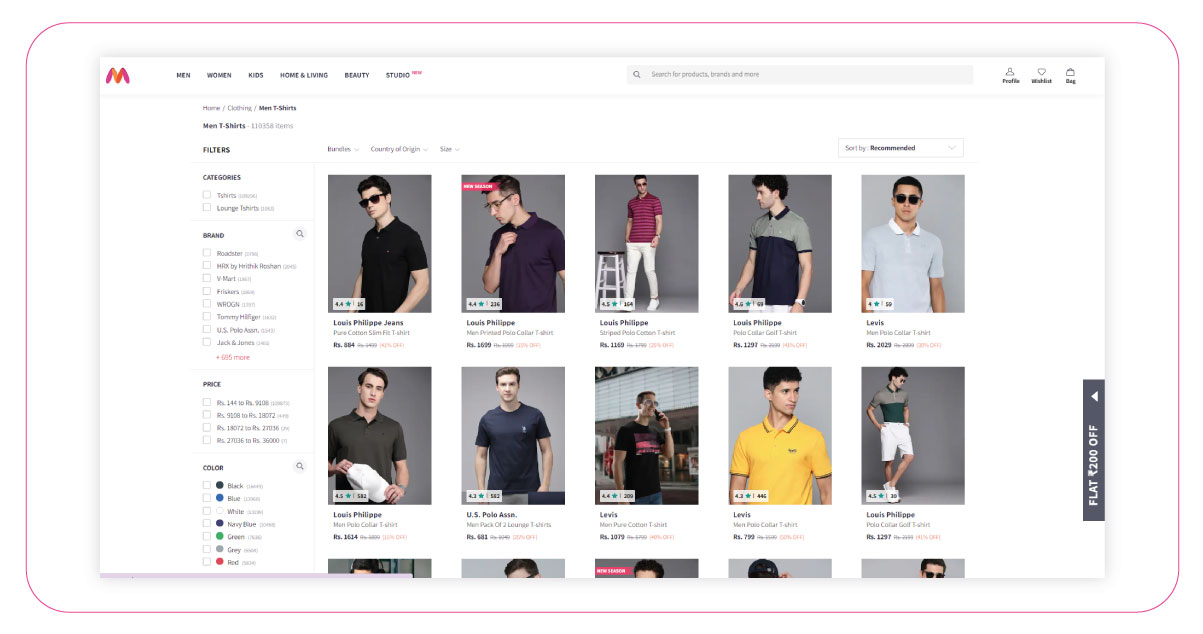Check the Friskers brand checkbox
Screen dimensions: 1203x634
click(207, 291)
